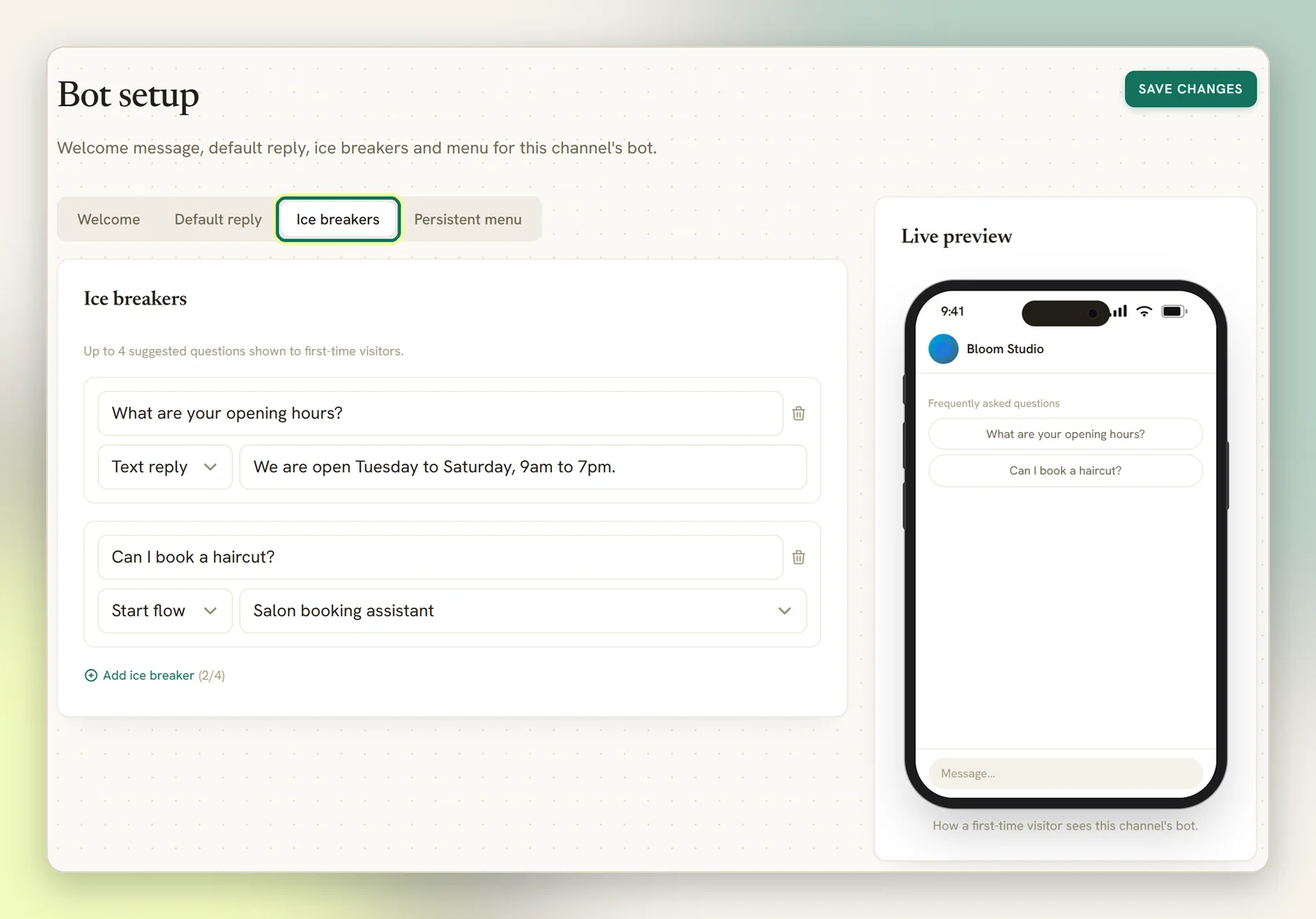Image resolution: width=1316 pixels, height=919 pixels.
Task: Click the Bloom Studio avatar in preview
Action: (943, 349)
